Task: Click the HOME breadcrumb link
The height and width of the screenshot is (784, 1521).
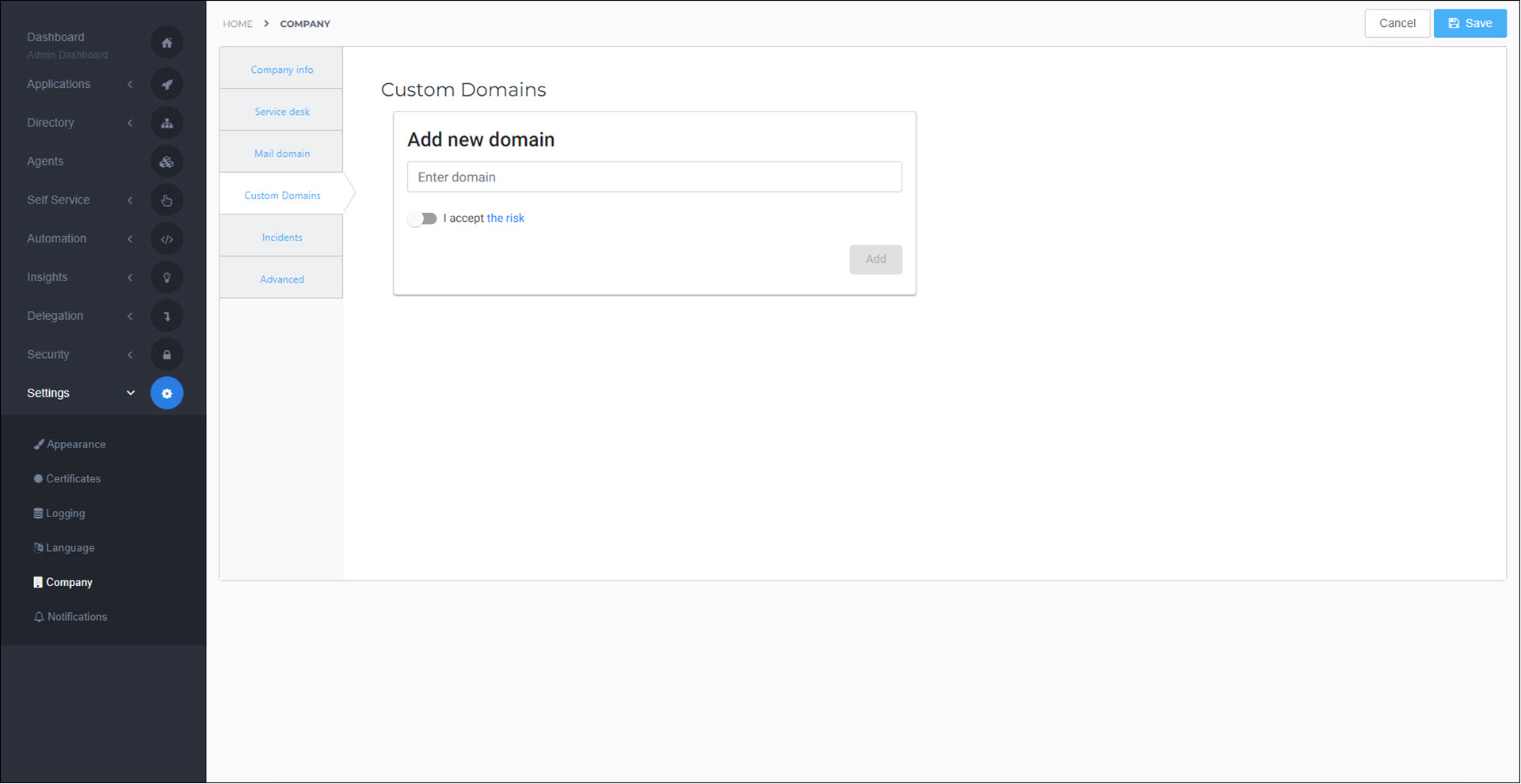Action: [x=238, y=24]
